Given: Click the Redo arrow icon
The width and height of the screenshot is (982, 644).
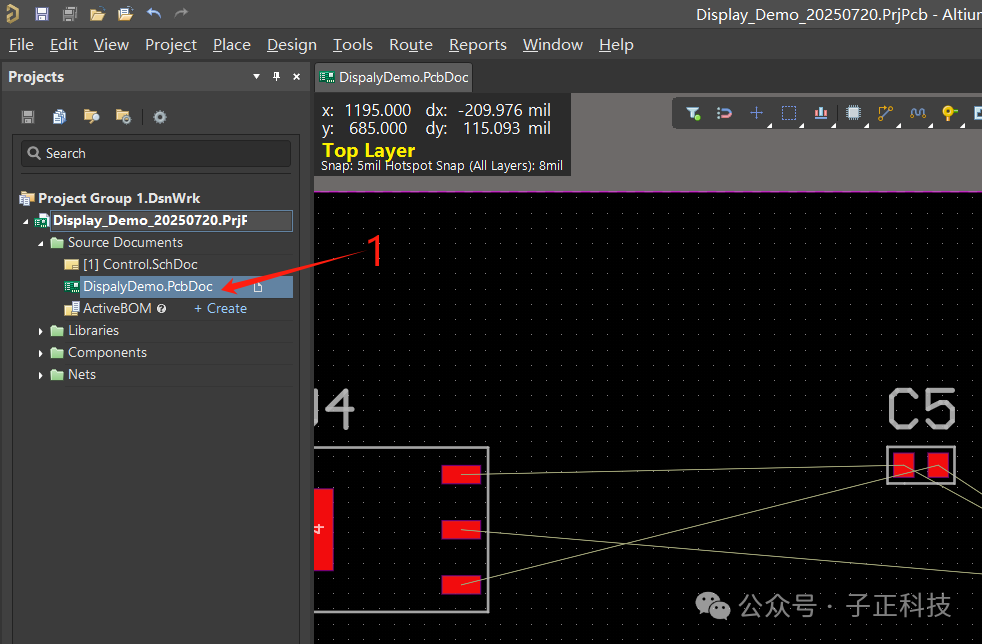Looking at the screenshot, I should [x=181, y=13].
